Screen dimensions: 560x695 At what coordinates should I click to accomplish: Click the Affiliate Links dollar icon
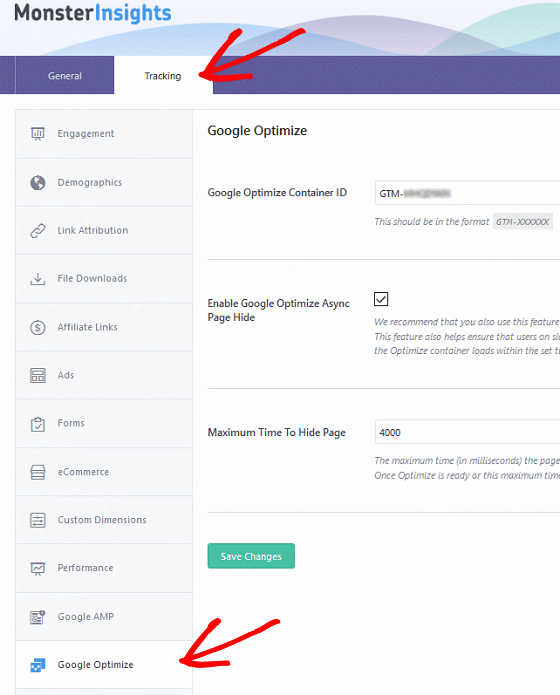tap(38, 327)
